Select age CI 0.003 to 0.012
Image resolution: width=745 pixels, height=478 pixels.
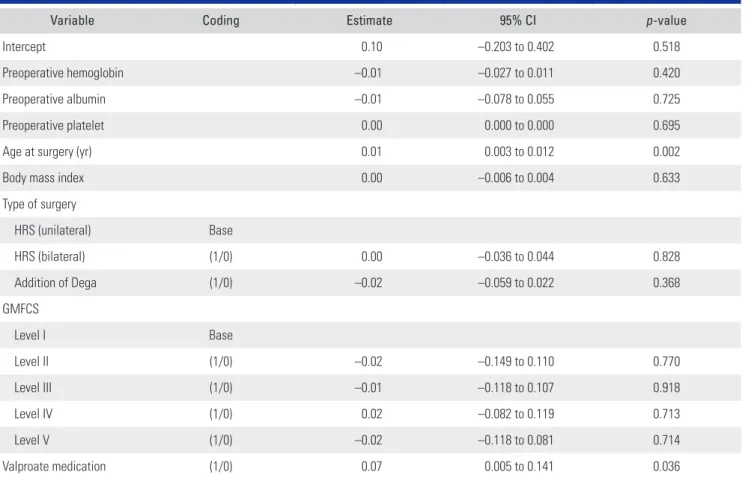(519, 152)
